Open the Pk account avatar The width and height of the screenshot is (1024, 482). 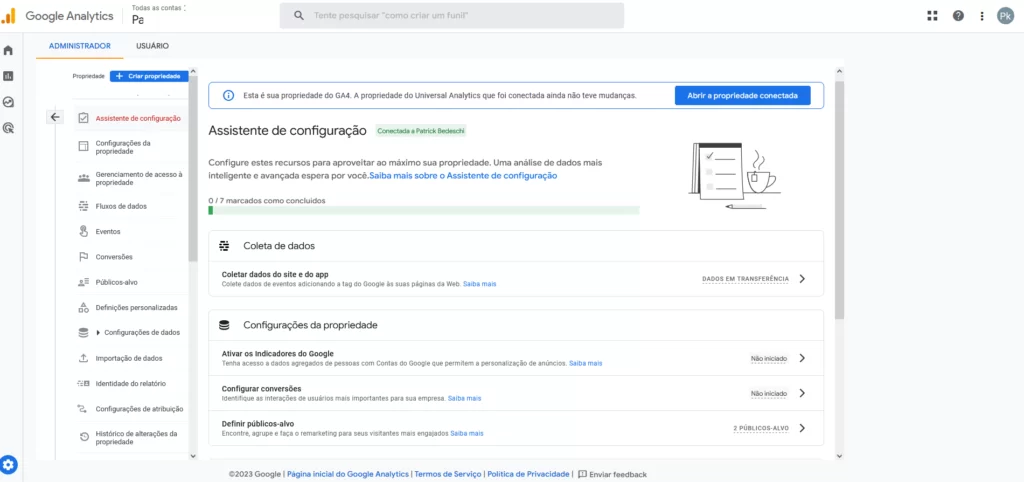[x=1005, y=16]
